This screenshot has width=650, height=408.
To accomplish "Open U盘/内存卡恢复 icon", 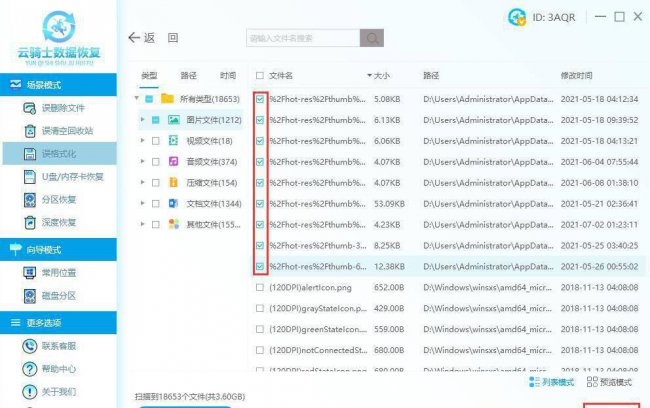I will pos(30,177).
